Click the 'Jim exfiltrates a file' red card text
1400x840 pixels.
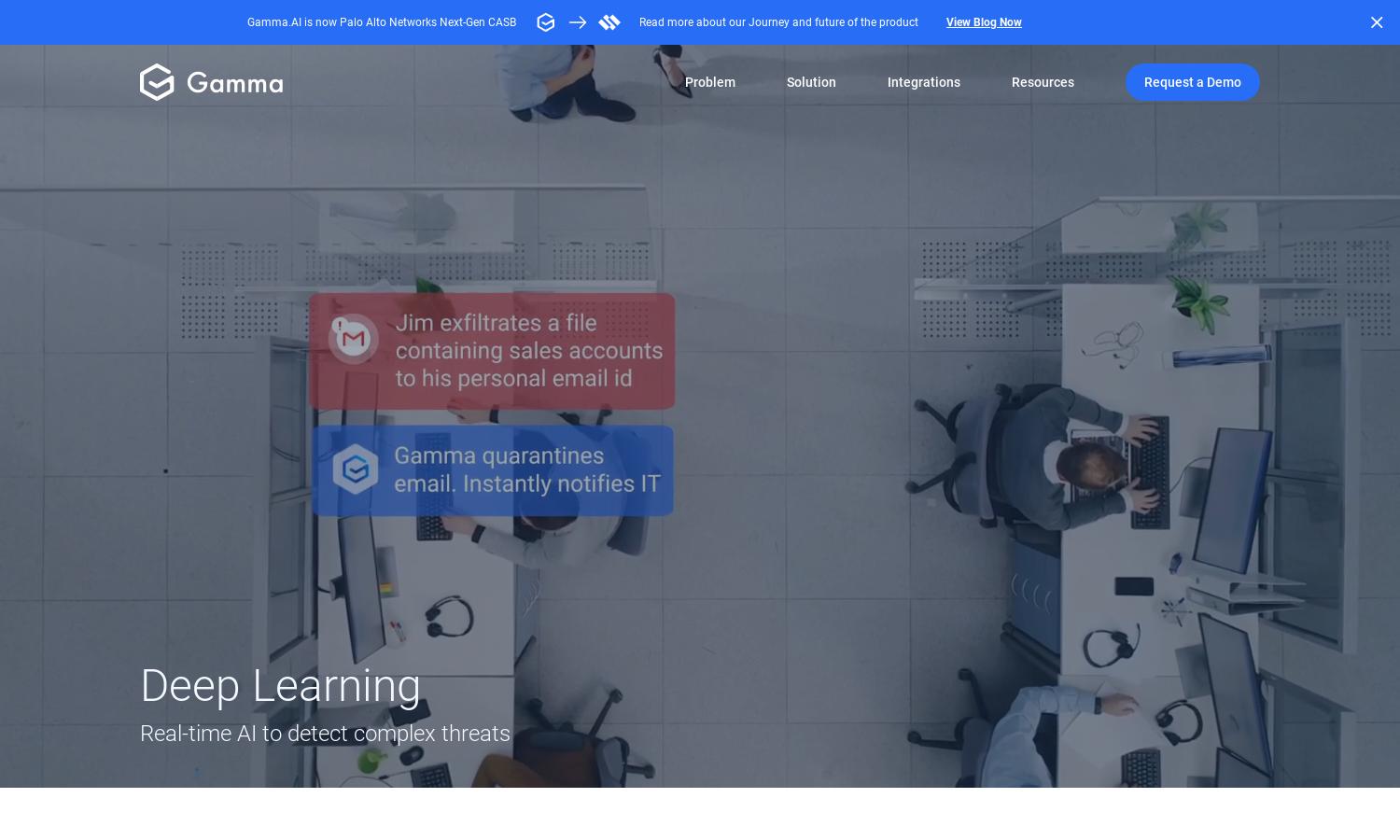point(529,350)
